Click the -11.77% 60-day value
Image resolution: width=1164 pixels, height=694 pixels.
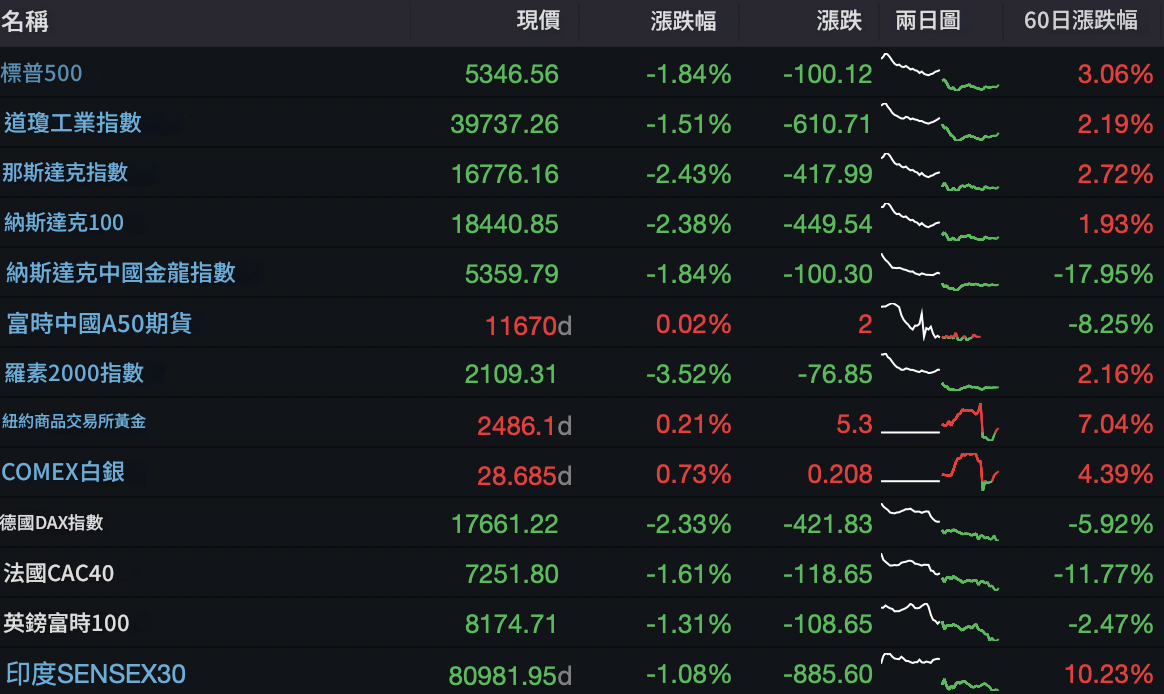[x=1104, y=574]
